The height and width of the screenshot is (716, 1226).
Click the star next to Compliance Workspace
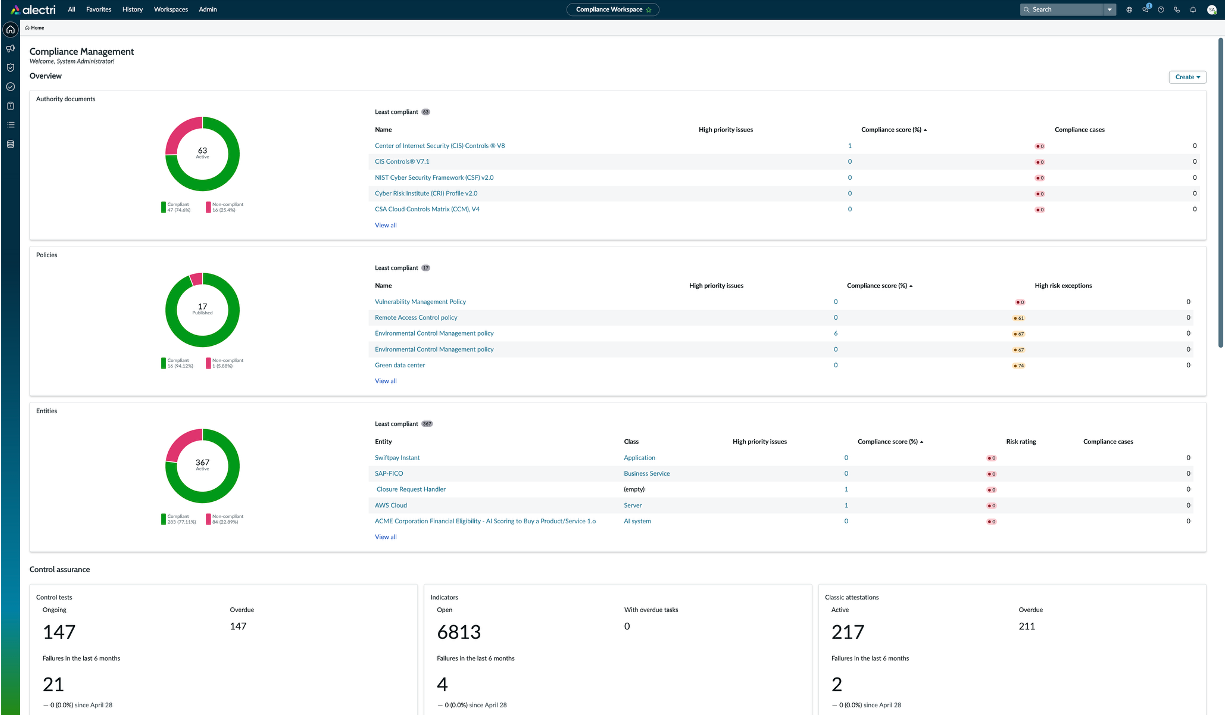(x=648, y=9)
